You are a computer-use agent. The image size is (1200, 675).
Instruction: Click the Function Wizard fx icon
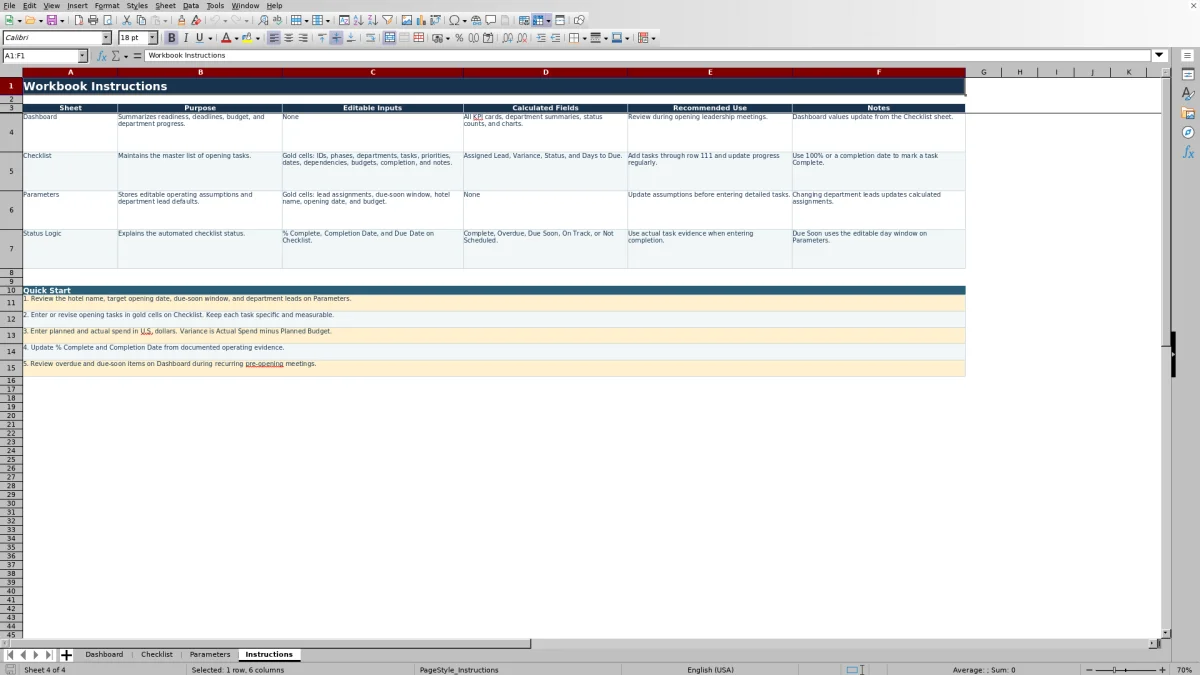tap(102, 56)
